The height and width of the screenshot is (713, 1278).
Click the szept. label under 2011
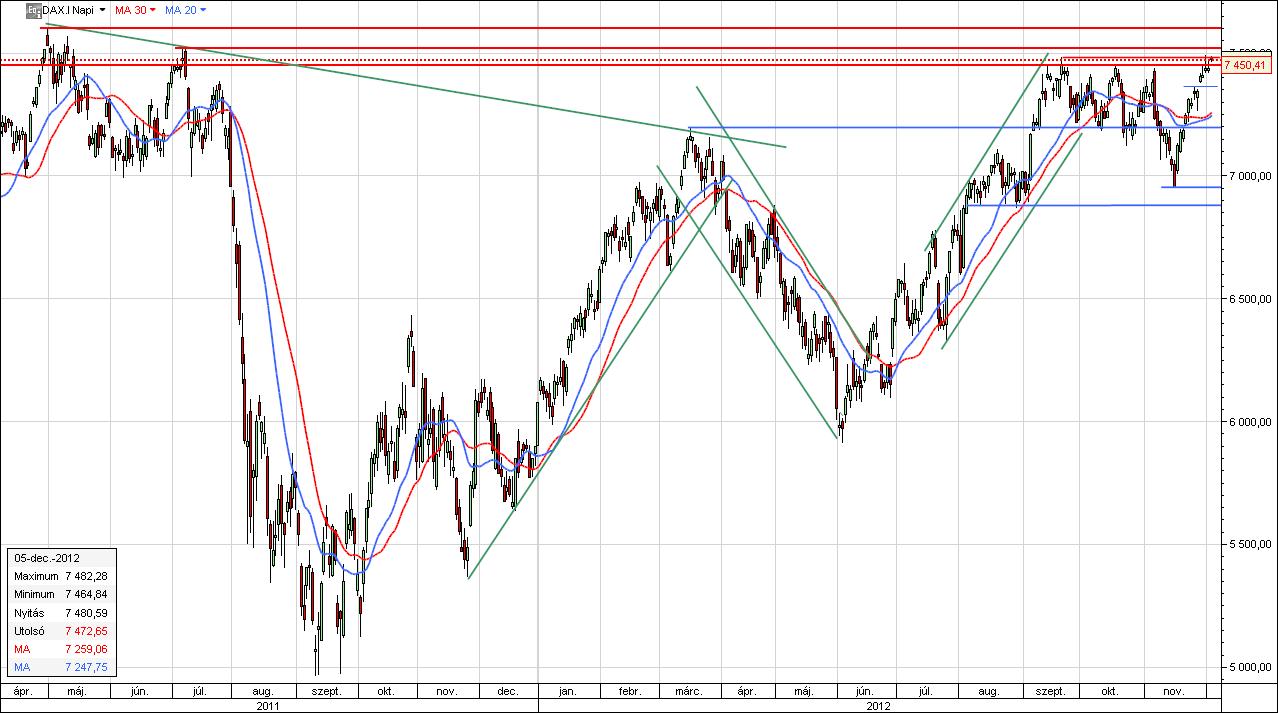(x=327, y=691)
